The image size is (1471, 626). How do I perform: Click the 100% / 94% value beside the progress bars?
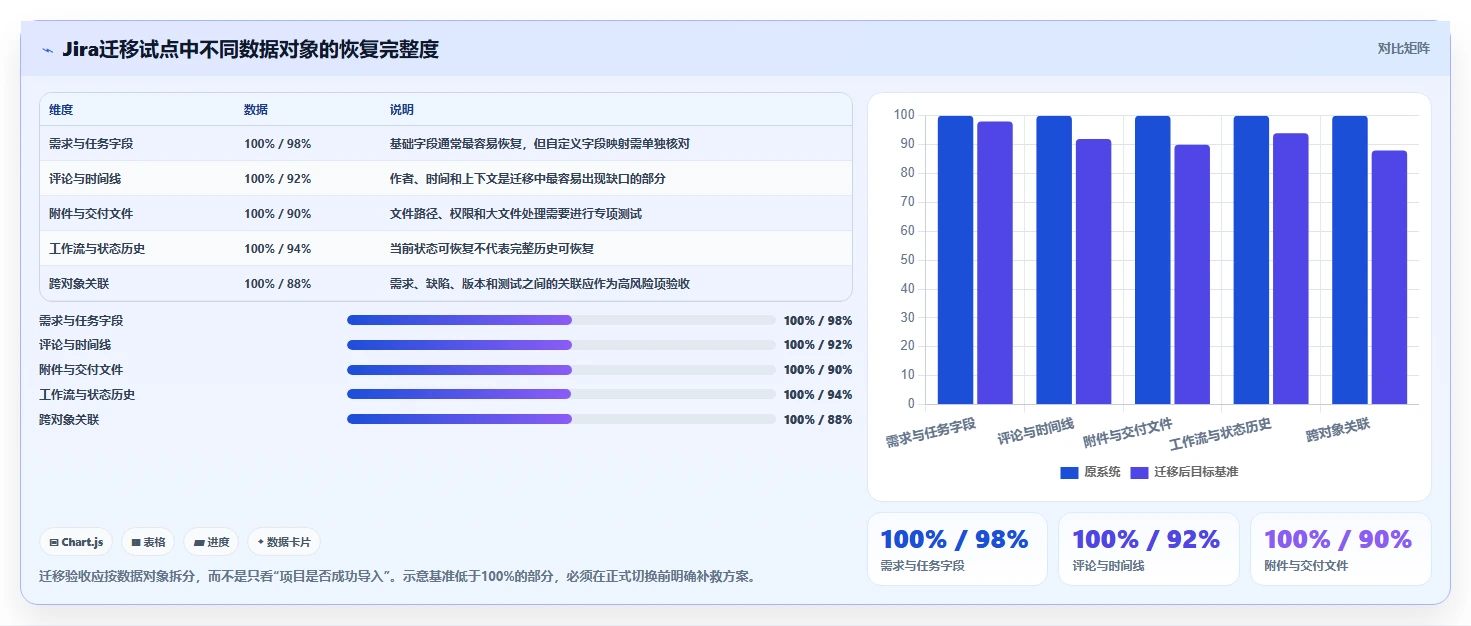click(818, 395)
